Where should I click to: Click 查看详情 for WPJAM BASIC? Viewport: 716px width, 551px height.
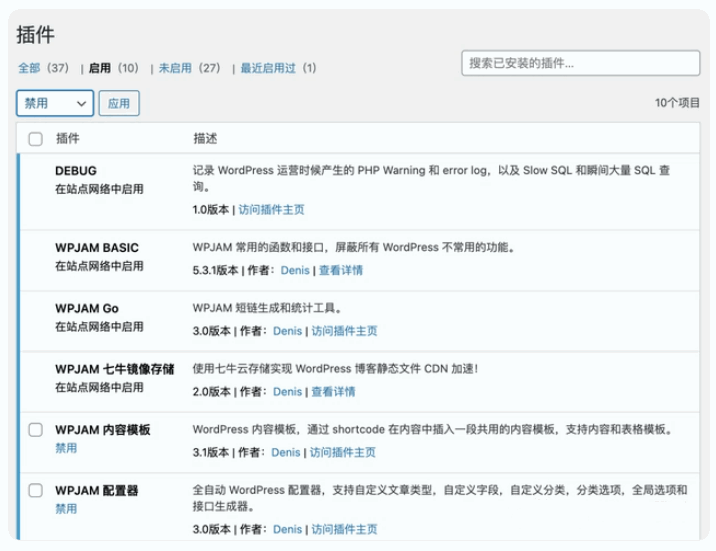[x=341, y=270]
